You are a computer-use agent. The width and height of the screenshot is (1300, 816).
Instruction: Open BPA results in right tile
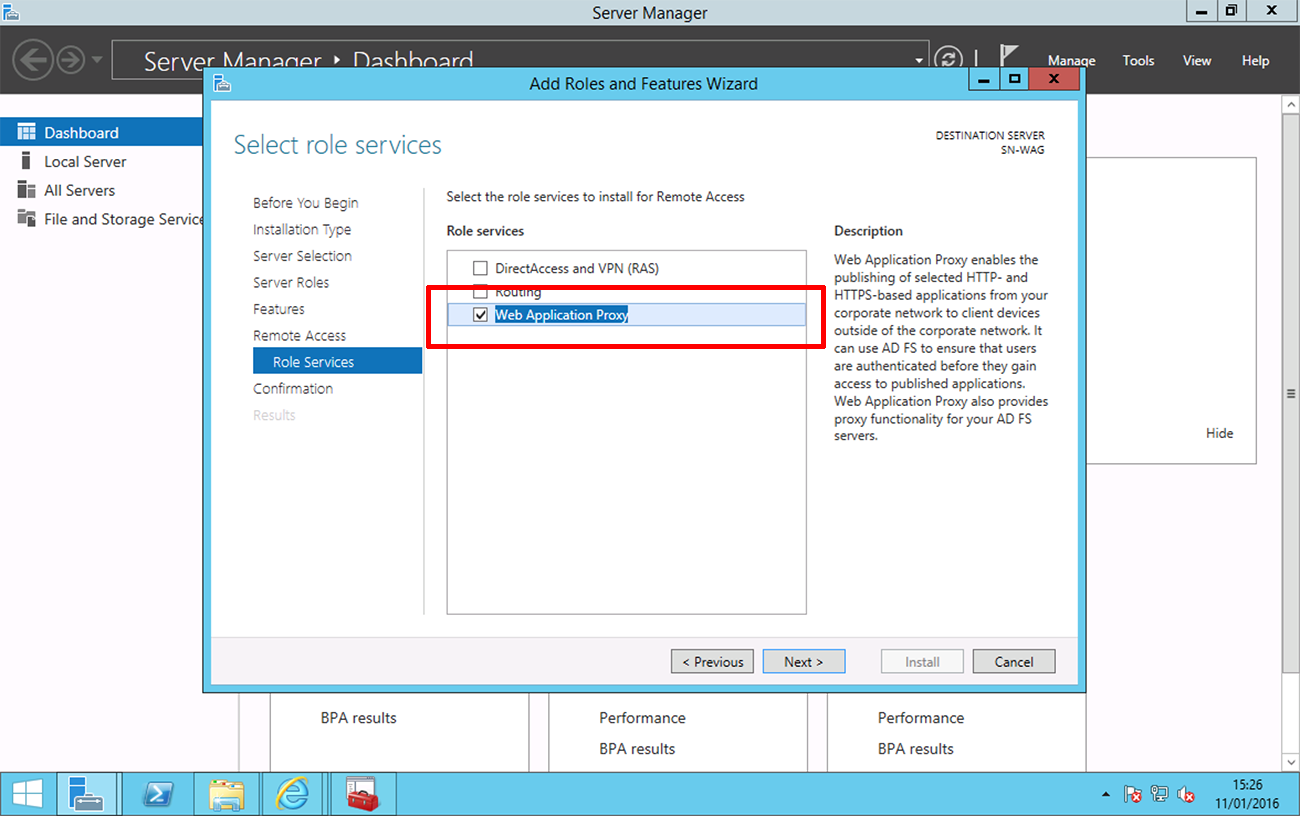pos(916,749)
